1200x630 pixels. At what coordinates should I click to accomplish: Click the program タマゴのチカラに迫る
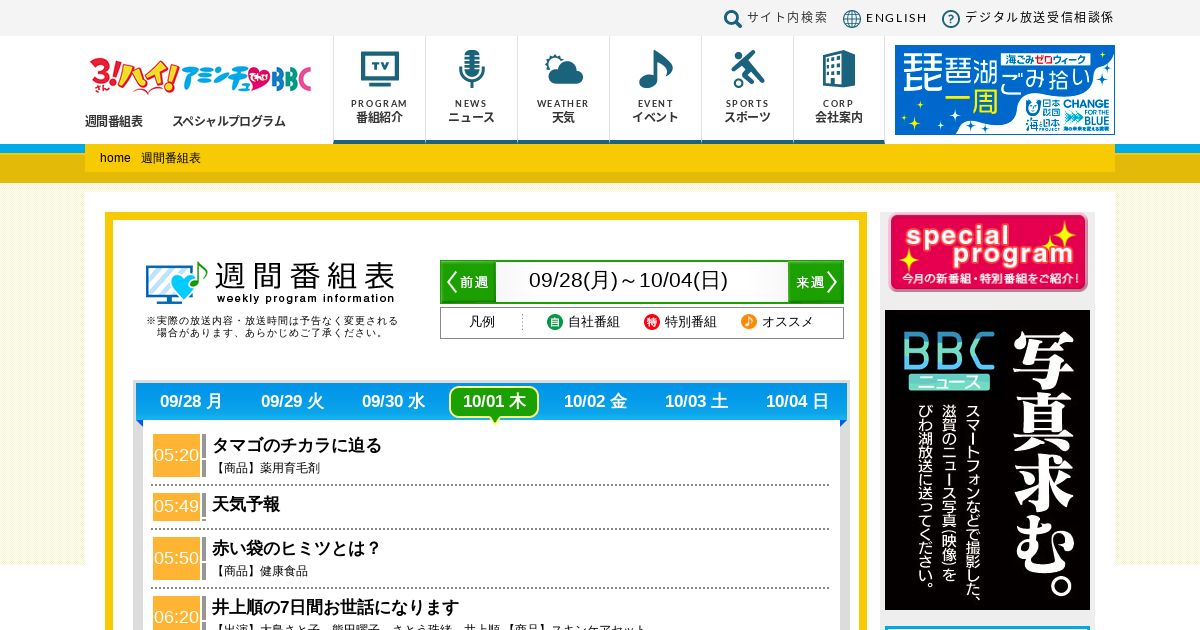pyautogui.click(x=297, y=445)
